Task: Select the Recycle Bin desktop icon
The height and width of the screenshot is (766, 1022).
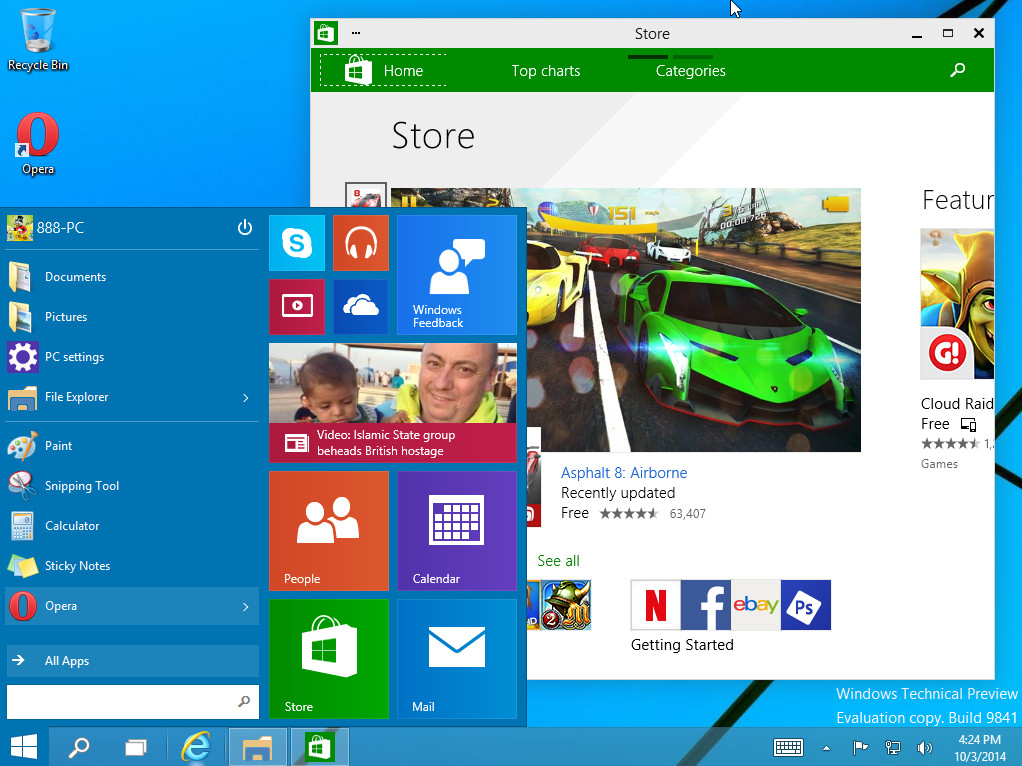Action: [38, 39]
